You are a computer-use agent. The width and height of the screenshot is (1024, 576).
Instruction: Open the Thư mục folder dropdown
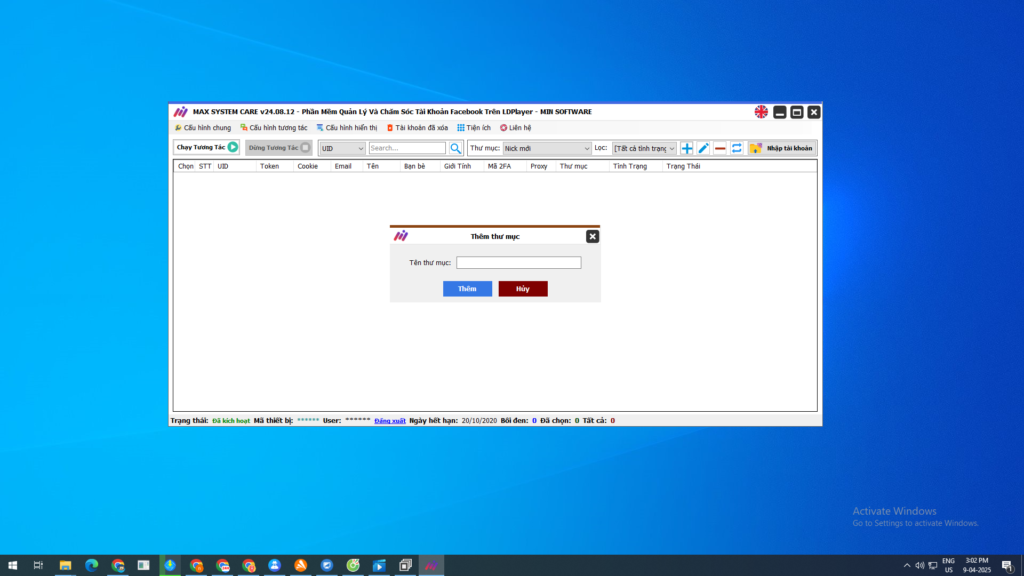point(546,148)
